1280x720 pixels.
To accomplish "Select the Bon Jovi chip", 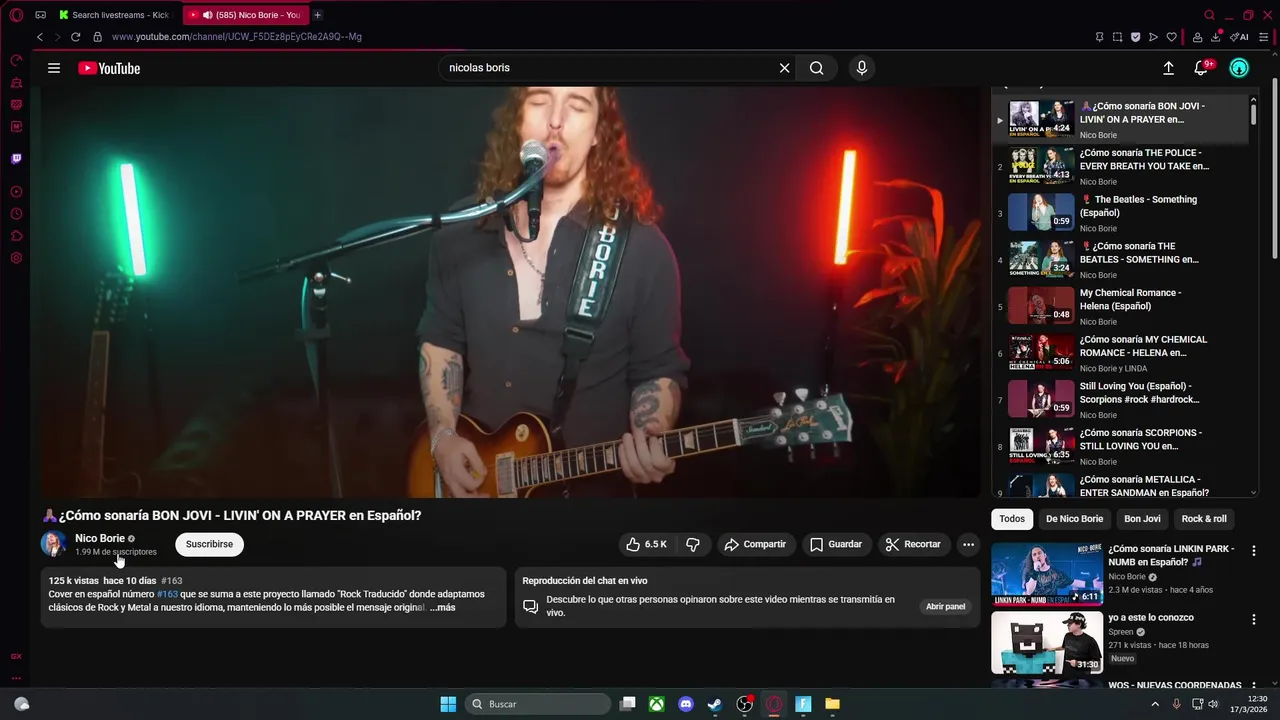I will tap(1142, 519).
